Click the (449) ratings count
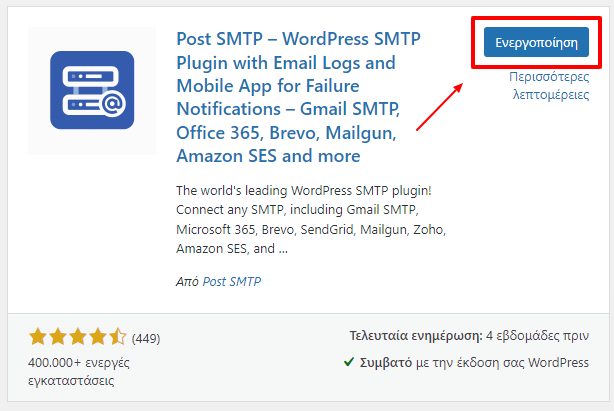614x411 pixels. pyautogui.click(x=146, y=338)
